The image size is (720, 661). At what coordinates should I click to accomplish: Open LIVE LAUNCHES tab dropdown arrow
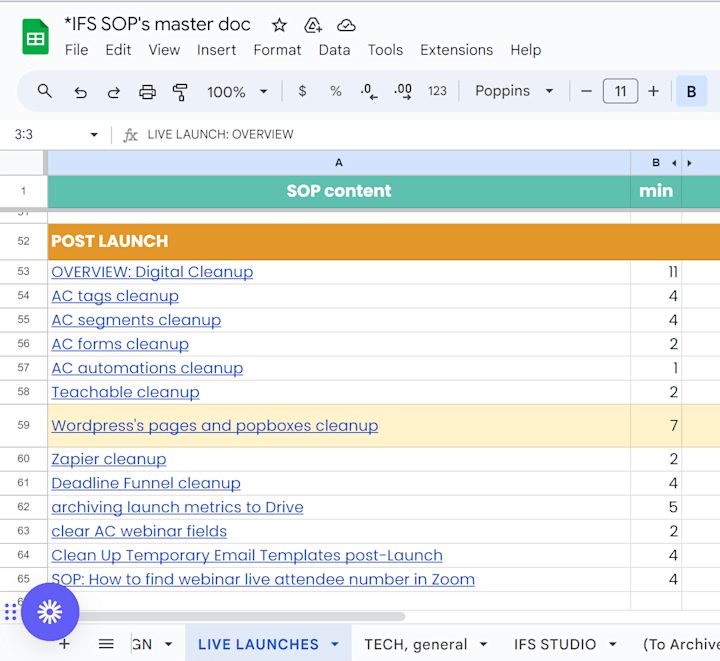[x=335, y=644]
